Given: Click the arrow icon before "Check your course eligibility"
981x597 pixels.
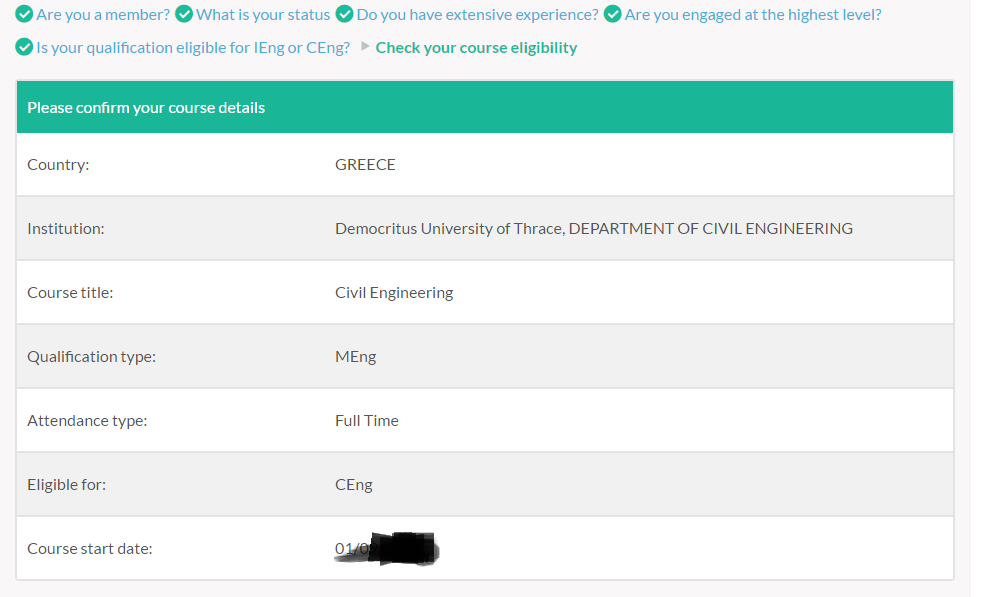Looking at the screenshot, I should 365,47.
